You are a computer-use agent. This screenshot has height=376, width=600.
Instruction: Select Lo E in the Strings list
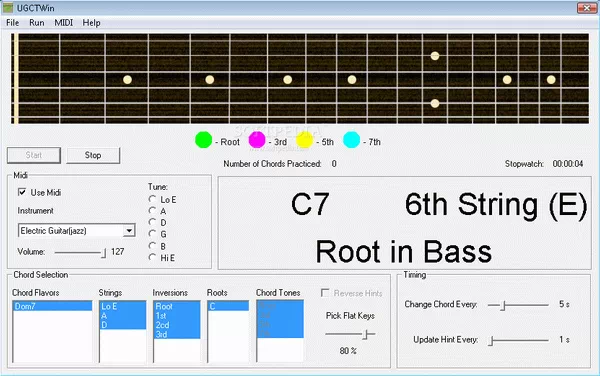(x=122, y=306)
